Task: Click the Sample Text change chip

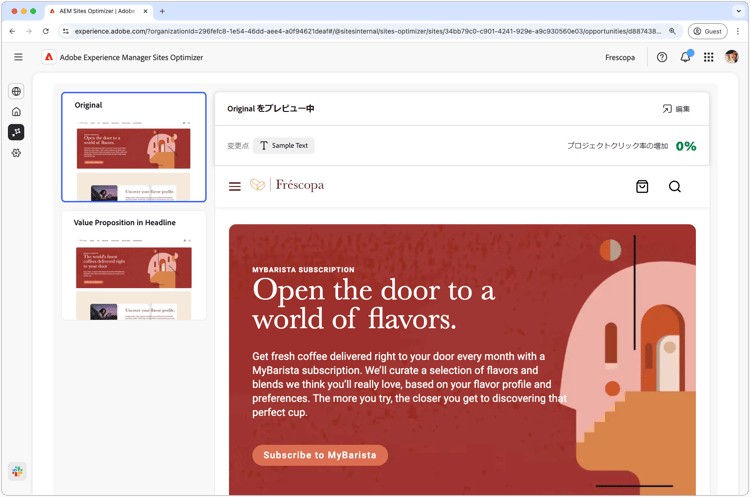Action: click(x=284, y=145)
